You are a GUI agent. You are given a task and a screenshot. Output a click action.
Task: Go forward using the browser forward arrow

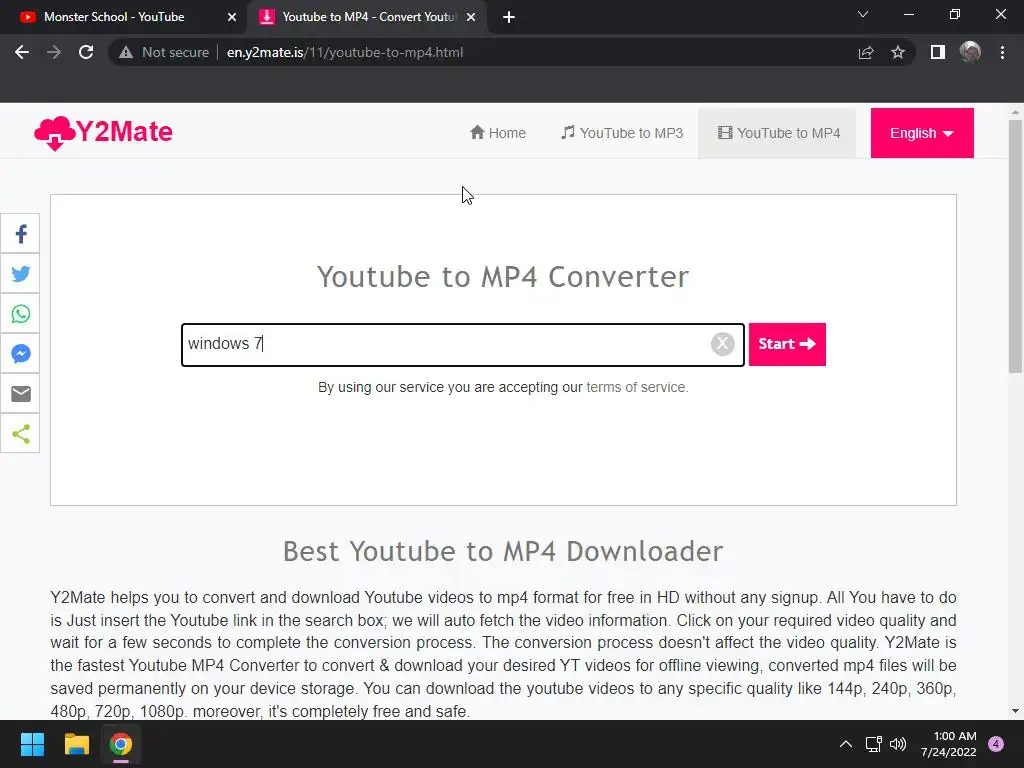tap(54, 52)
